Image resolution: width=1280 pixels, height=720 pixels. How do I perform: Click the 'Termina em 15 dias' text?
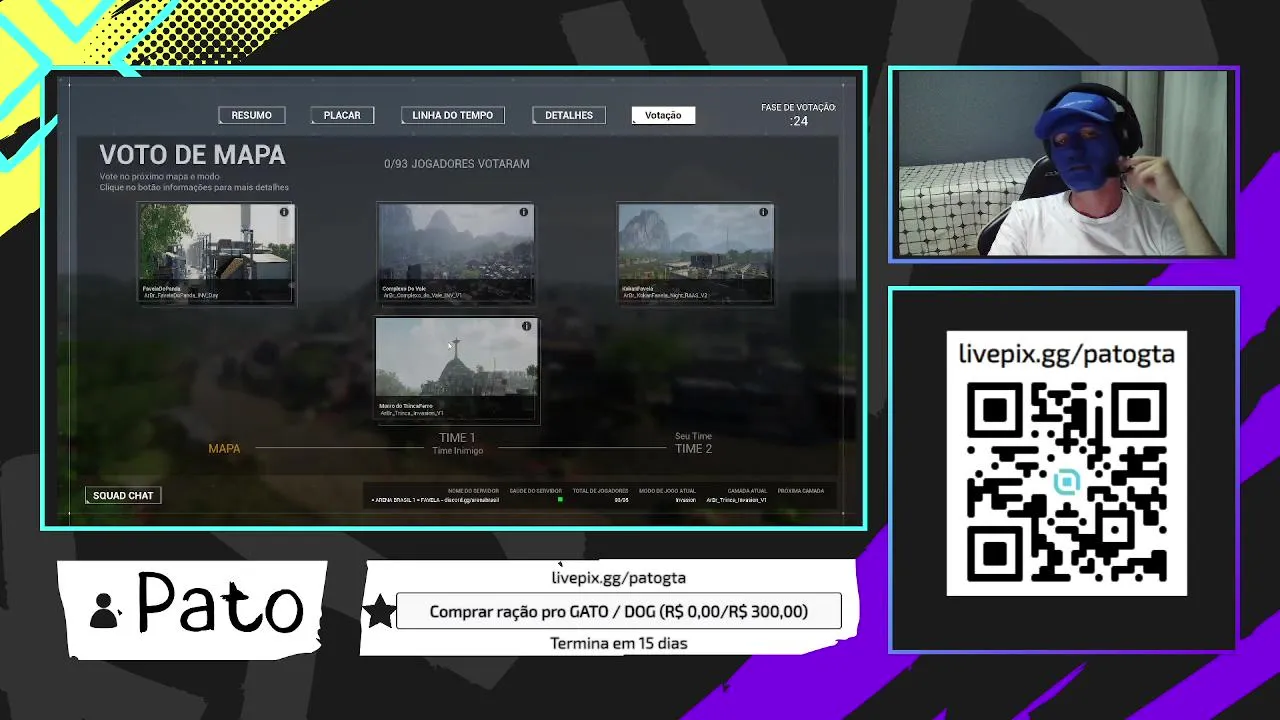(x=619, y=643)
